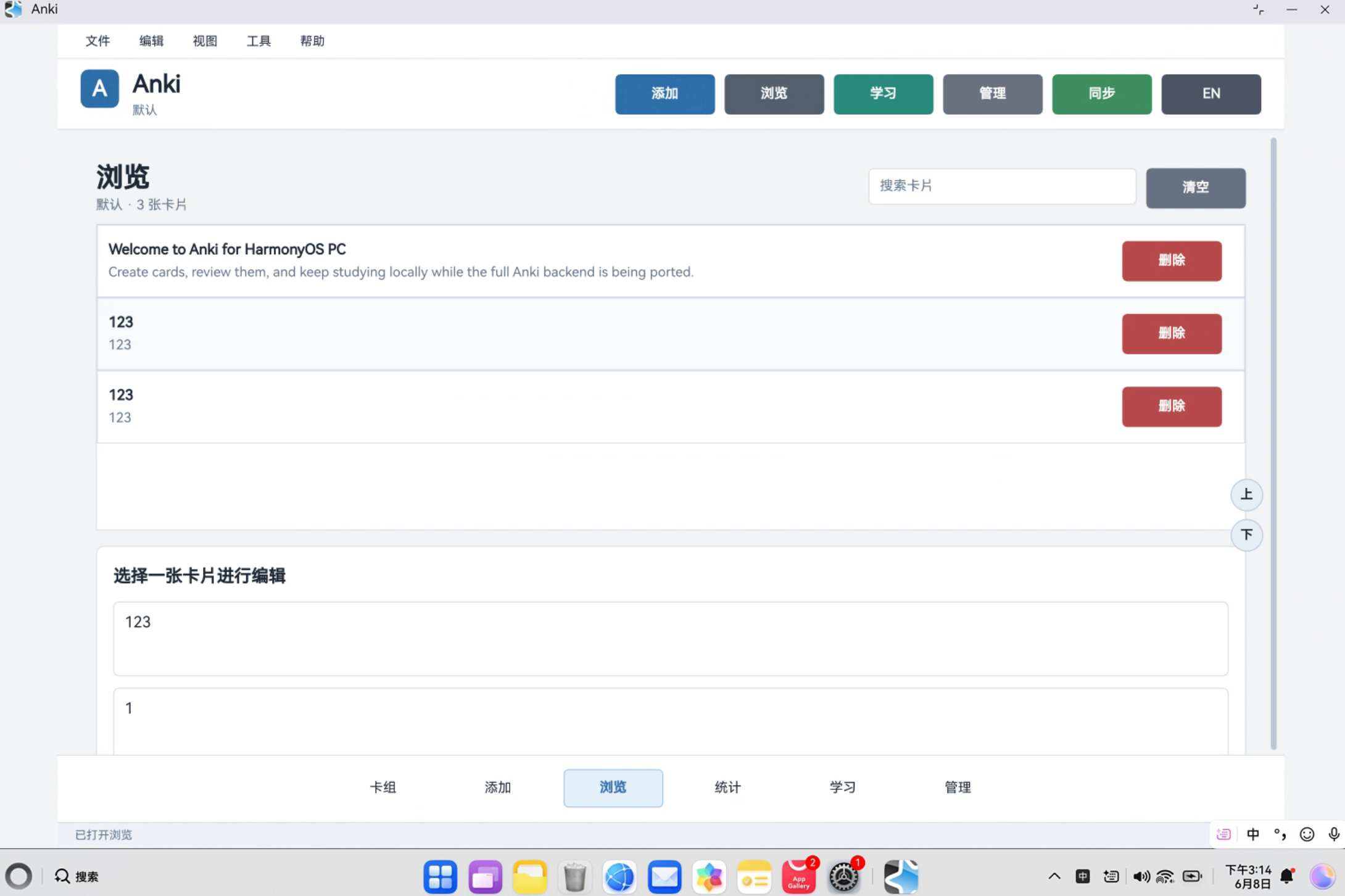
Task: Open the IME emoji smiley icon
Action: click(1307, 834)
